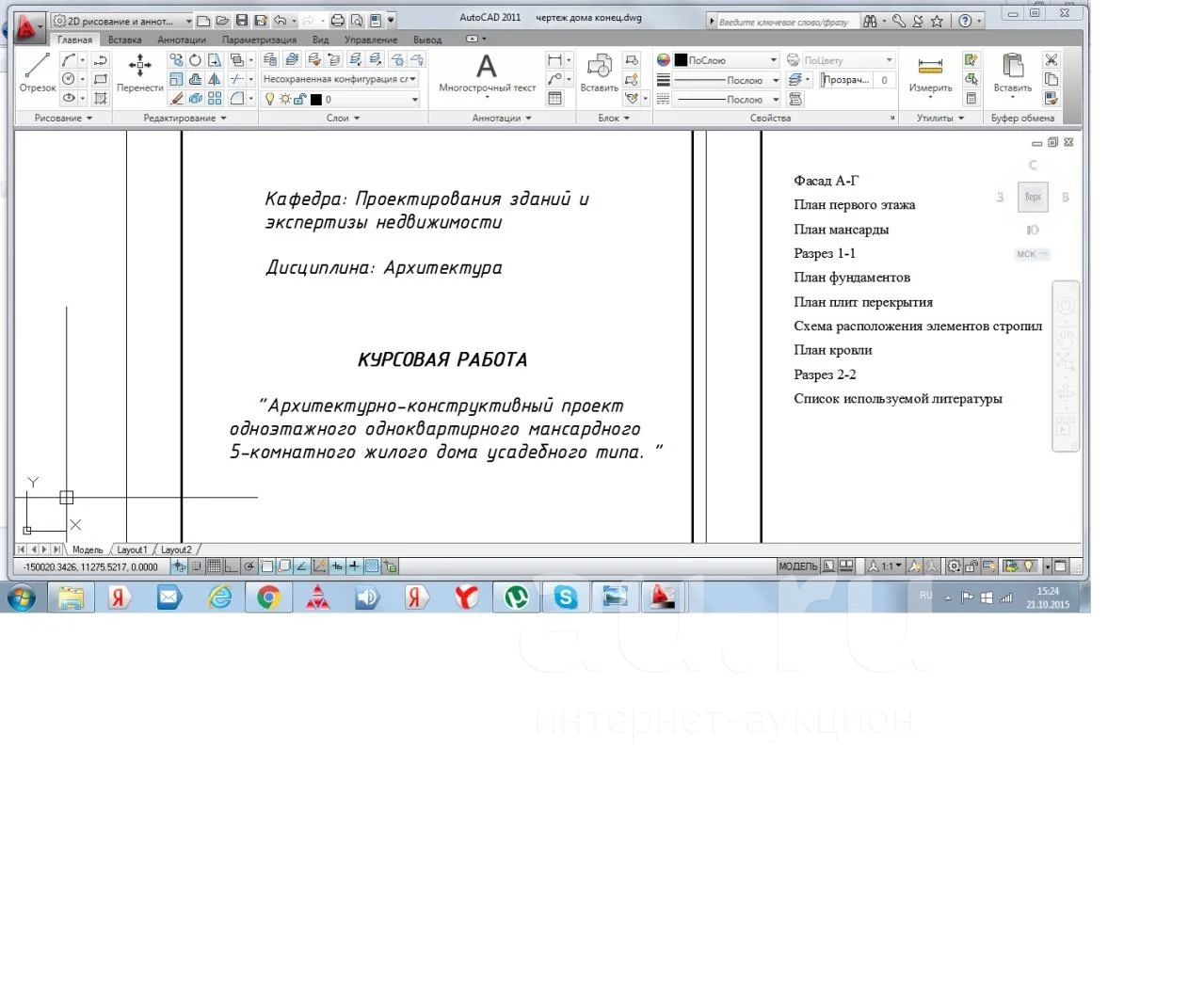This screenshot has height=988, width=1204.
Task: Toggle layer 0 on/off with the lightbulb
Action: [269, 99]
